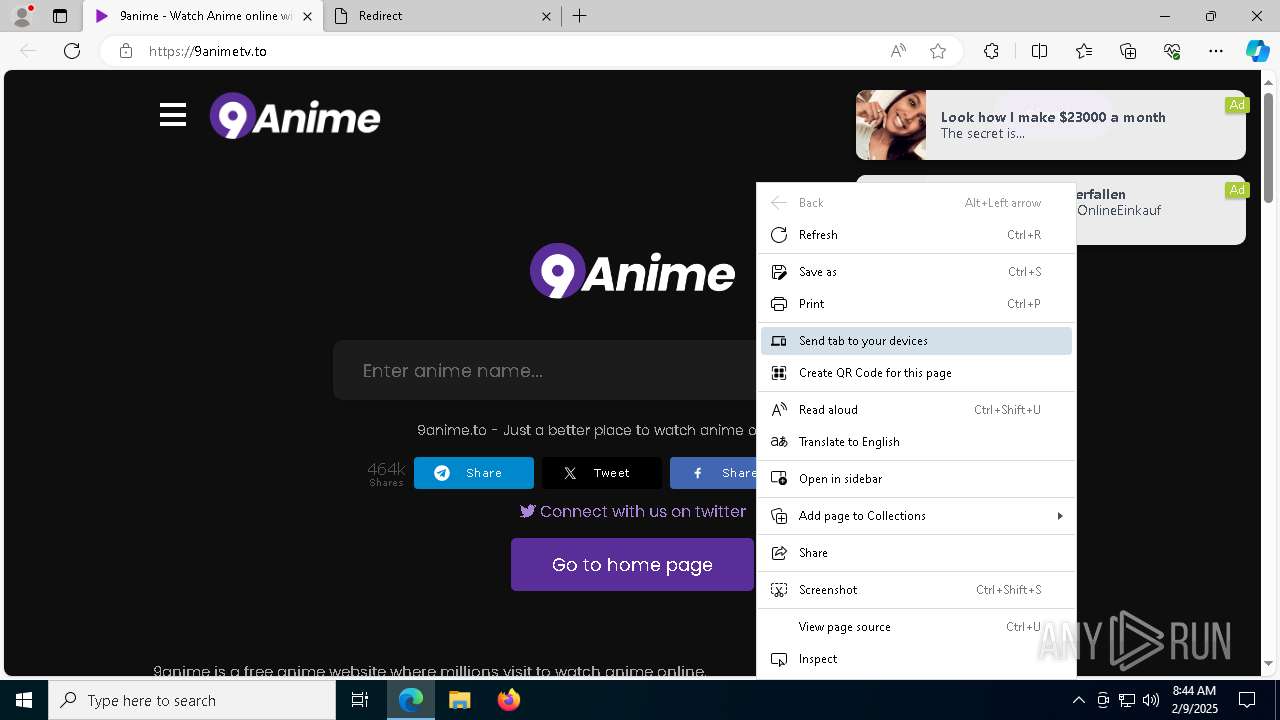1280x720 pixels.
Task: Select Send tab to your devices
Action: coord(916,341)
